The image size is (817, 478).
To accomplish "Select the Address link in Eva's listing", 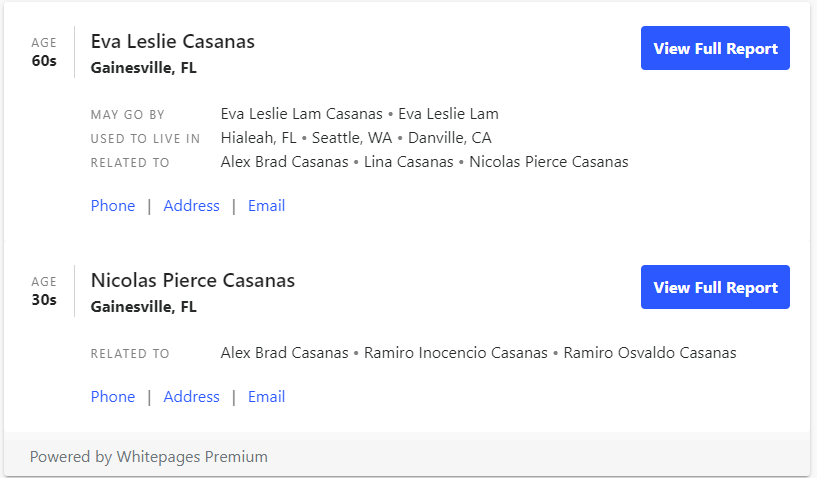I will click(x=191, y=206).
